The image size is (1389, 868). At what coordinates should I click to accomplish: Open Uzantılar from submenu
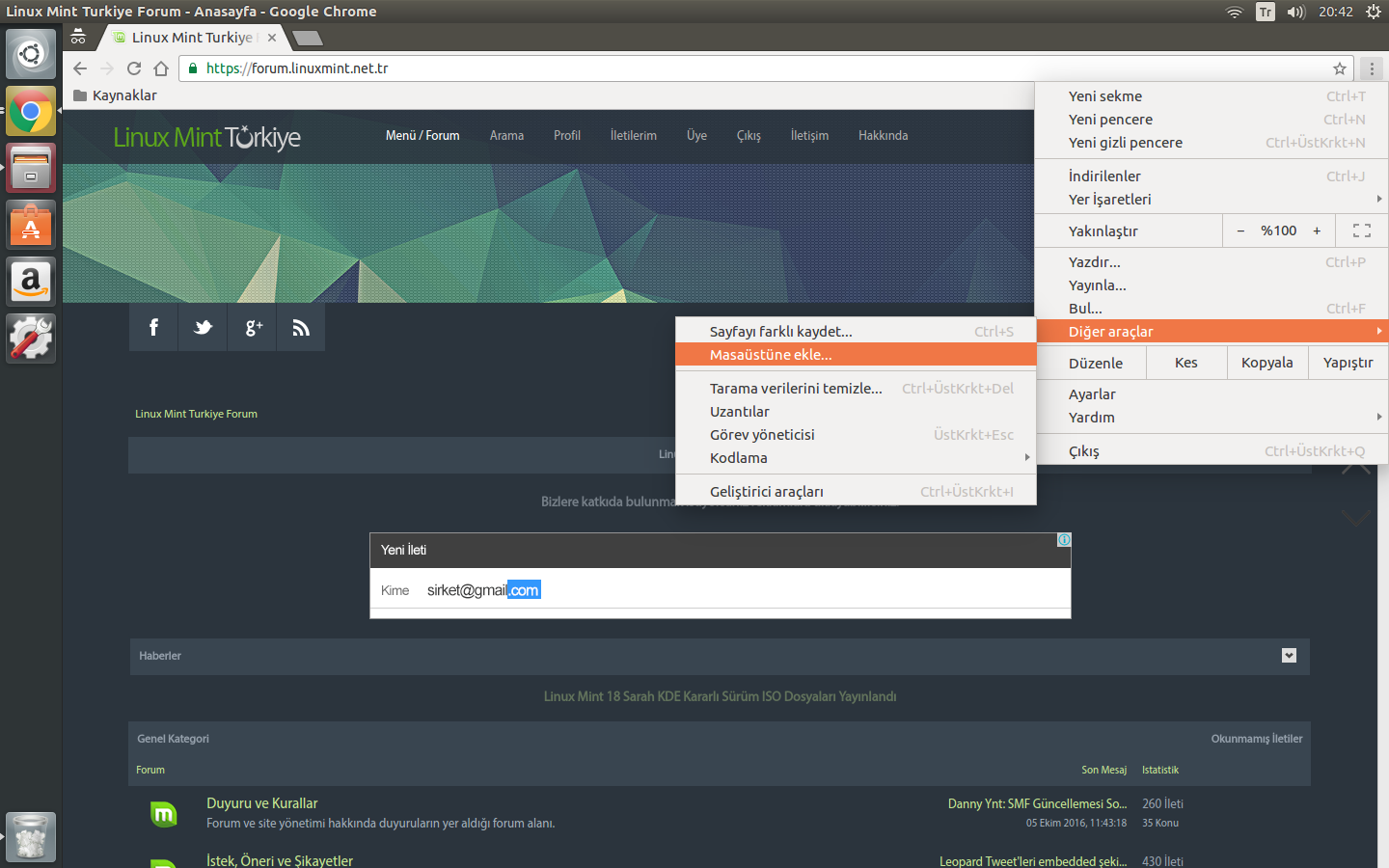pos(856,412)
